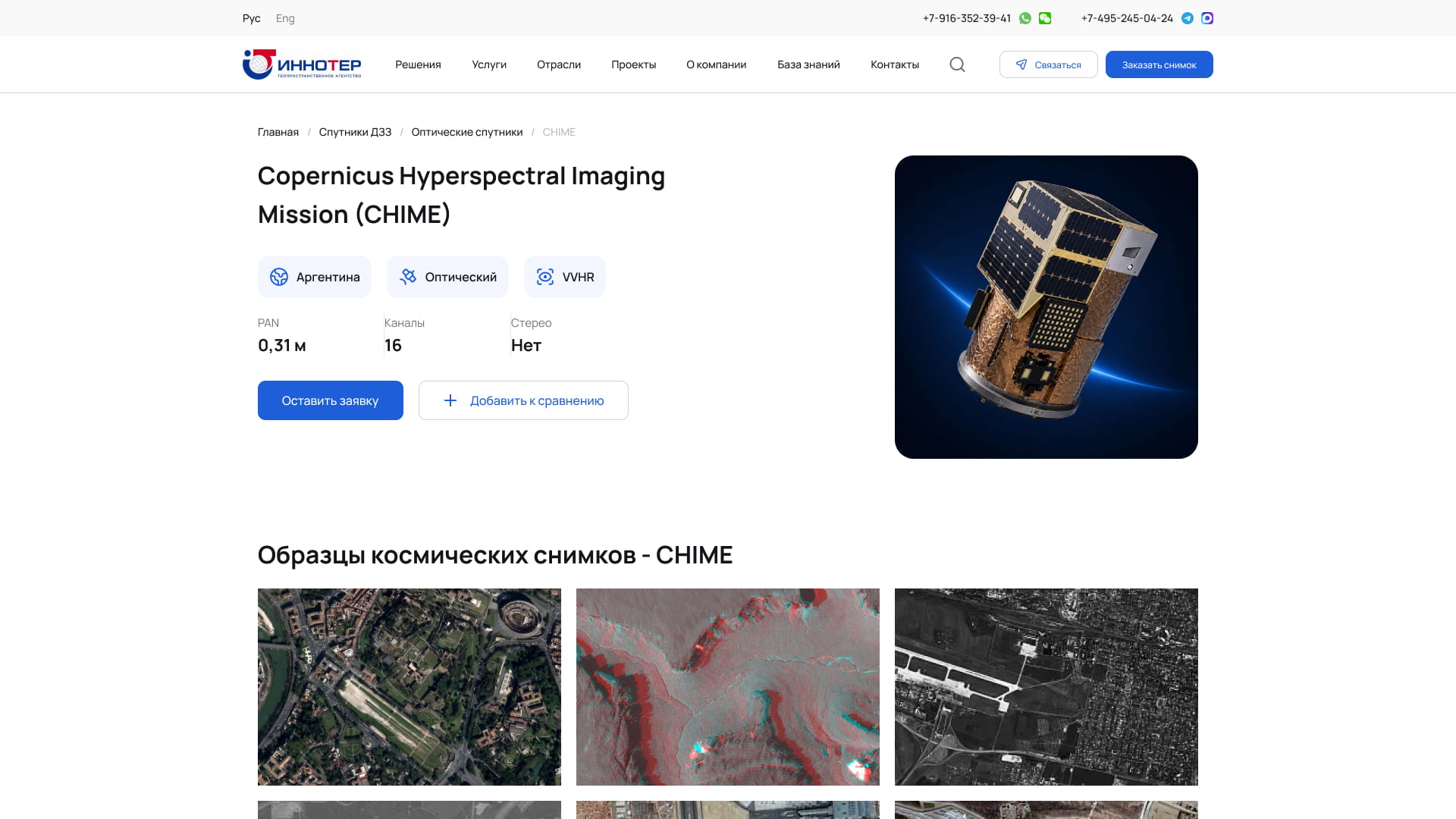The height and width of the screenshot is (819, 1456).
Task: Call phone number +7-495-245-04-24
Action: tap(1127, 18)
